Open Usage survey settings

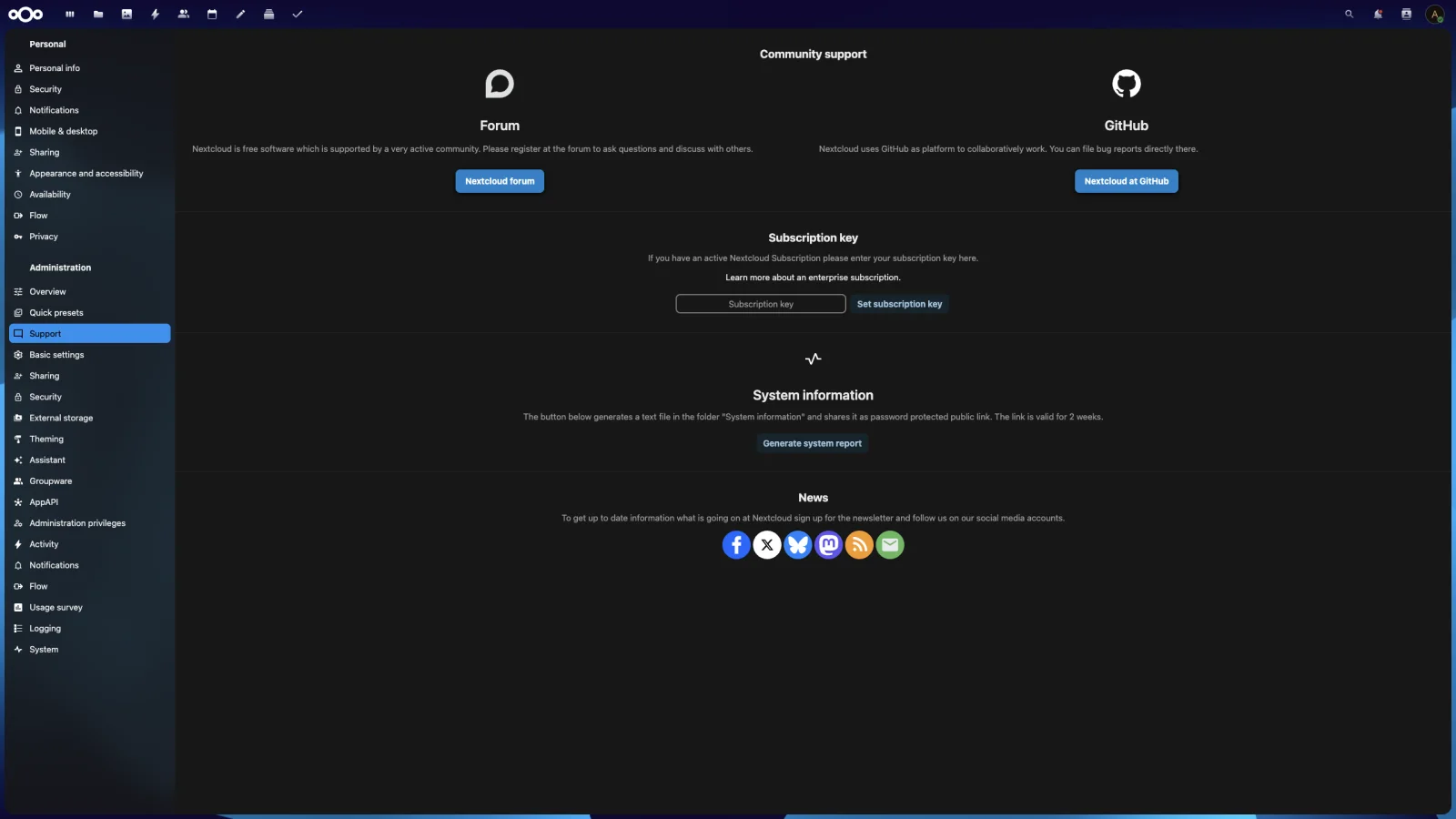[x=90, y=607]
